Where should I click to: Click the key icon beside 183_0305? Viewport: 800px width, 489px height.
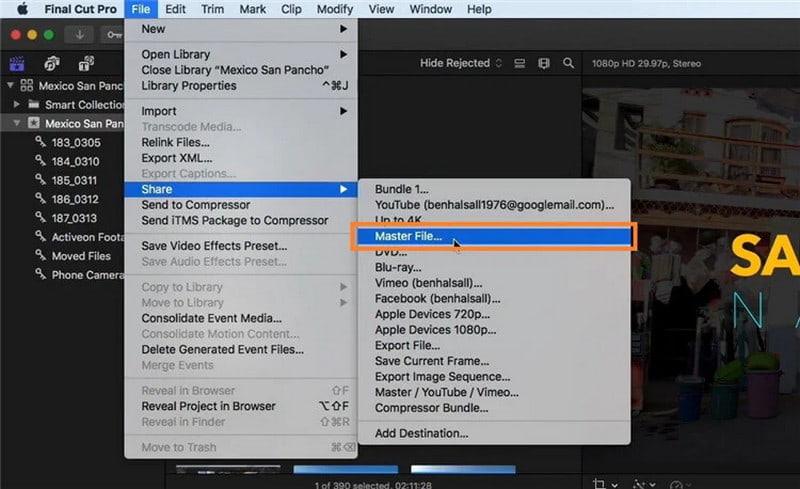tap(40, 141)
